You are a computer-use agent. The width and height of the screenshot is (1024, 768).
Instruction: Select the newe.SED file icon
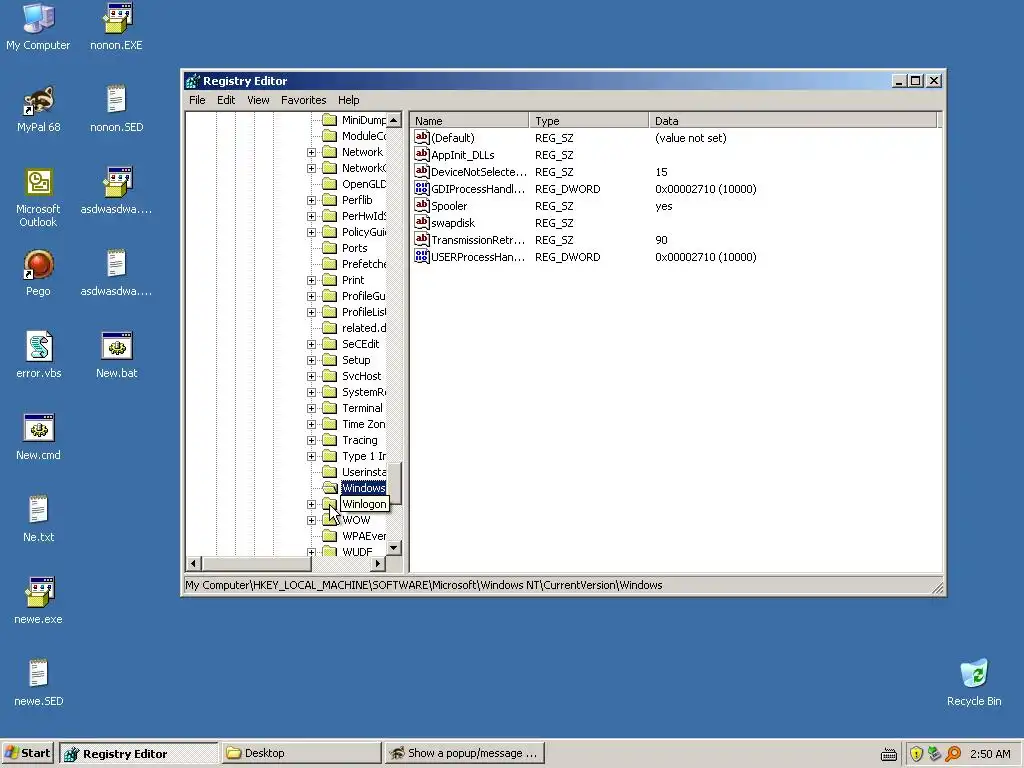coord(38,675)
